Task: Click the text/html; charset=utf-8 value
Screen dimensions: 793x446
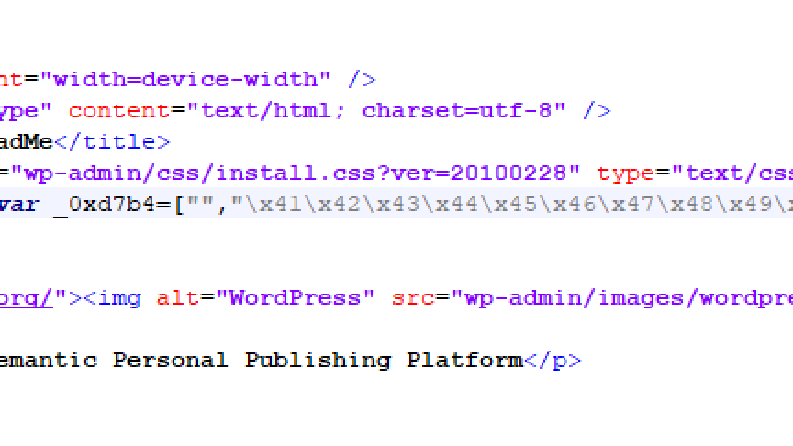Action: 376,111
